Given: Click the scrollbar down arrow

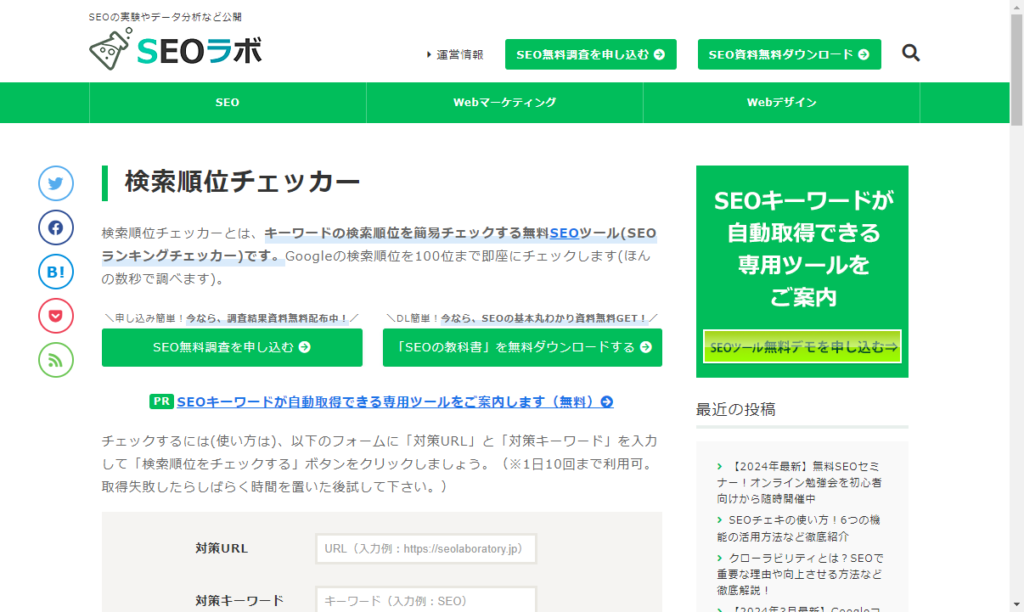Looking at the screenshot, I should click(1017, 605).
